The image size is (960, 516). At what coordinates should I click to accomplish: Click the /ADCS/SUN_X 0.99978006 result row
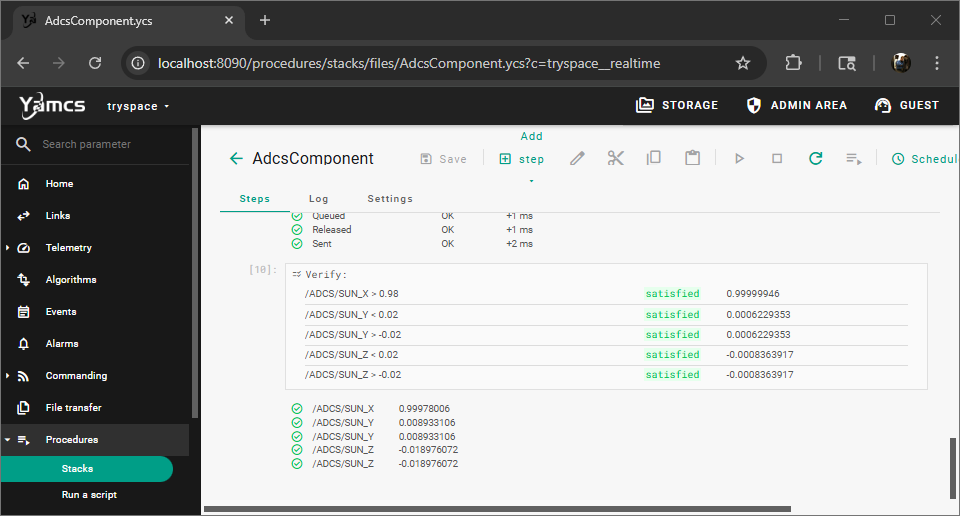[x=373, y=408]
